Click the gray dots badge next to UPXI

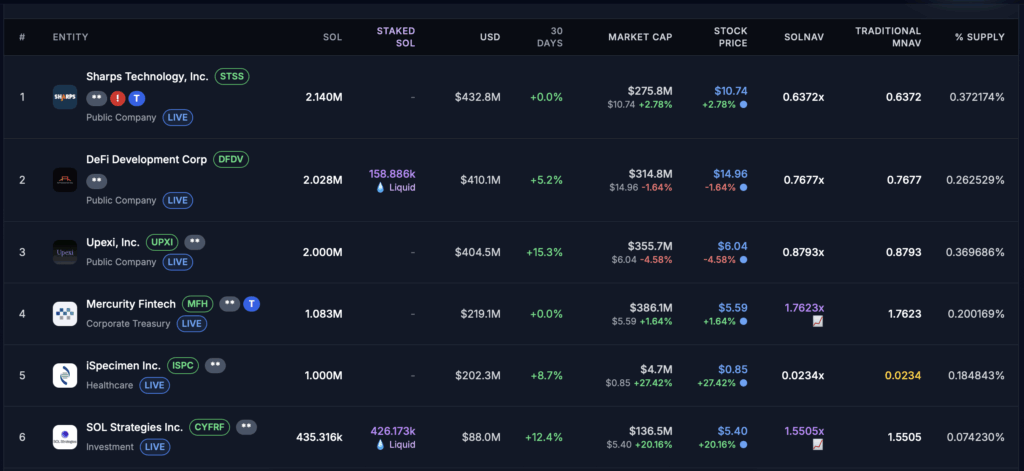coord(195,242)
